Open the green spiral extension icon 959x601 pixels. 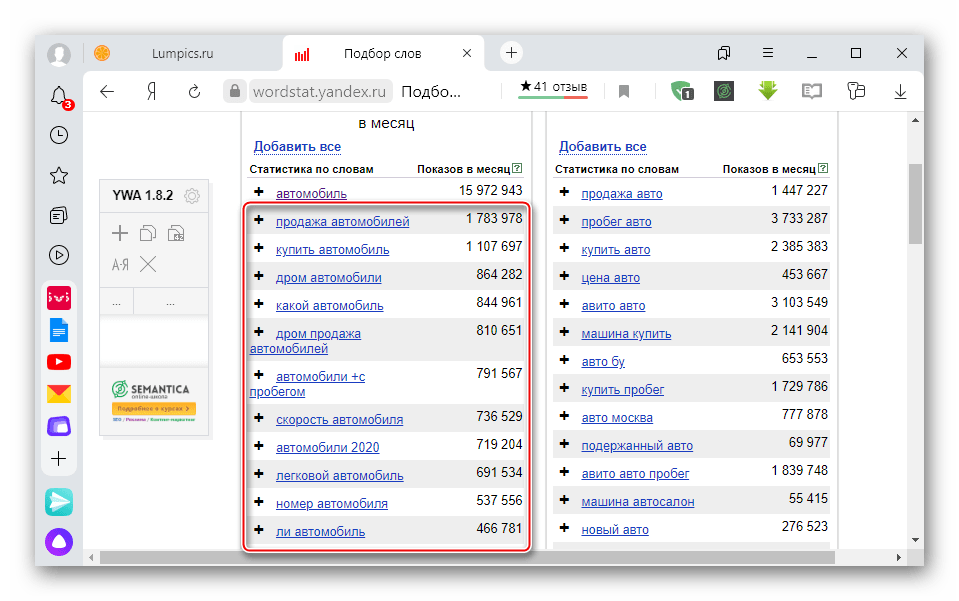pyautogui.click(x=724, y=91)
